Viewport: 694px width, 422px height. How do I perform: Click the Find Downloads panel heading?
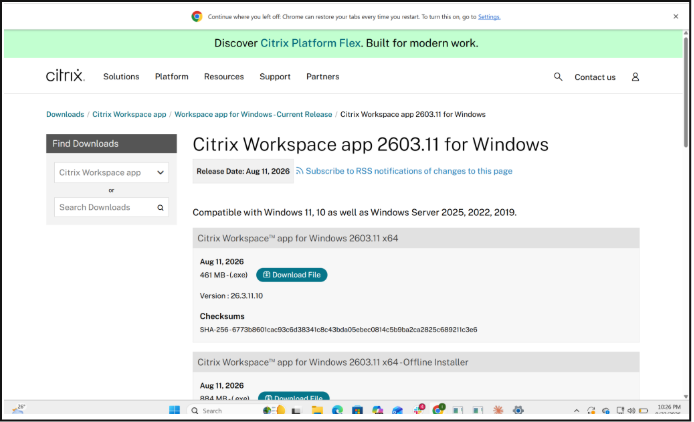(x=111, y=143)
